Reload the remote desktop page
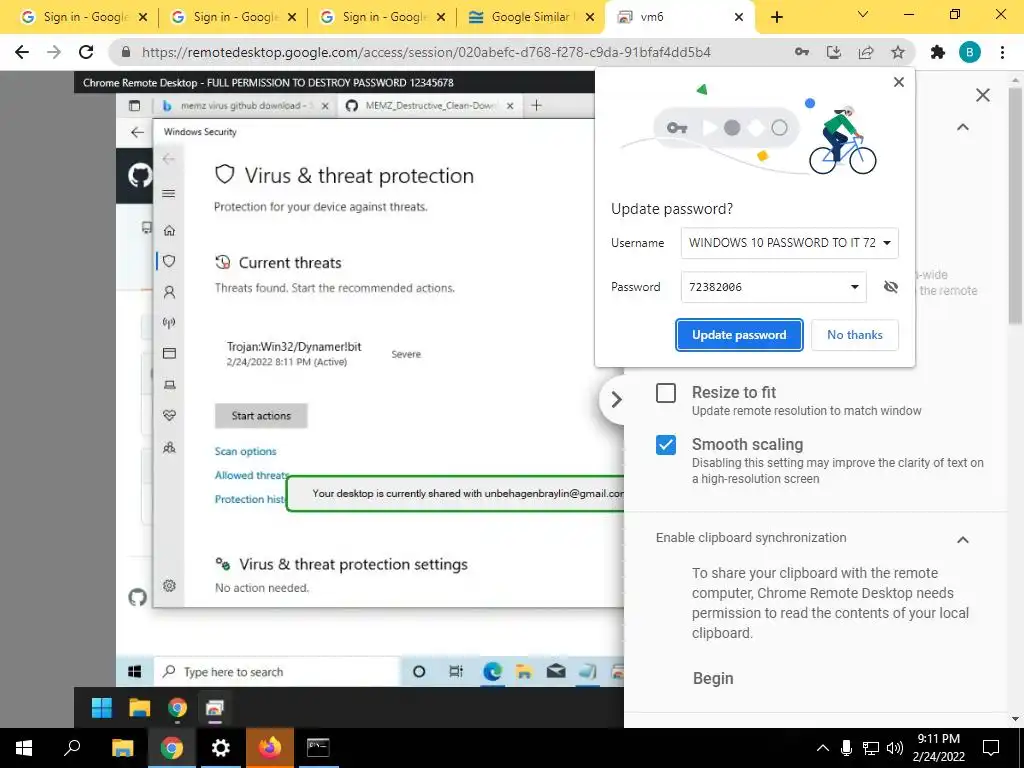1024x768 pixels. [86, 52]
